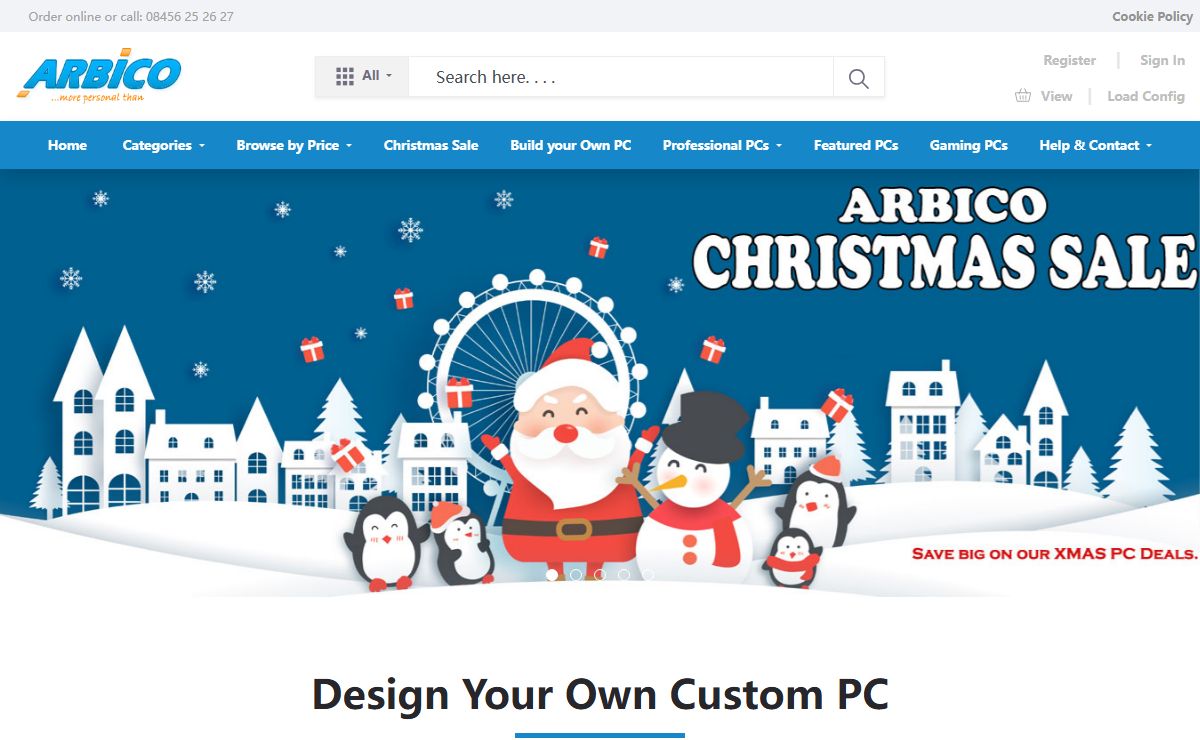This screenshot has width=1200, height=740.
Task: Expand the Help & Contact menu
Action: tap(1095, 145)
